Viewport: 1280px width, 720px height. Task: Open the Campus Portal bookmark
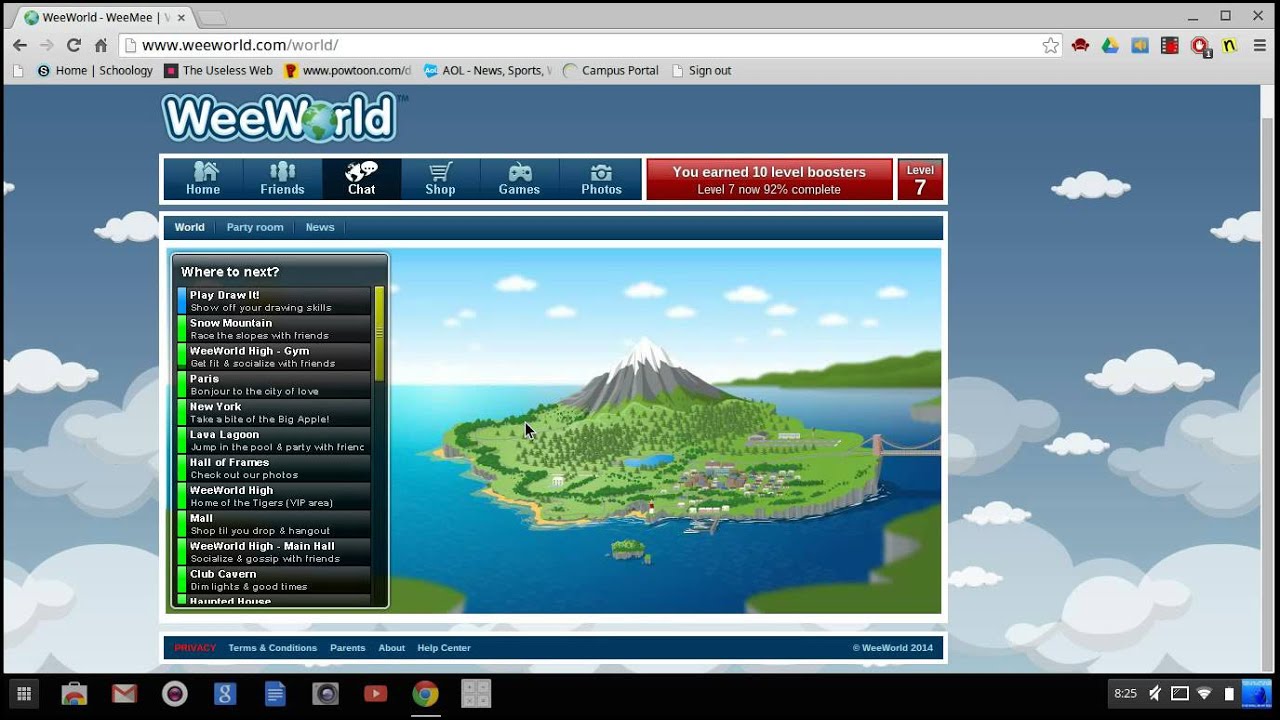click(611, 71)
